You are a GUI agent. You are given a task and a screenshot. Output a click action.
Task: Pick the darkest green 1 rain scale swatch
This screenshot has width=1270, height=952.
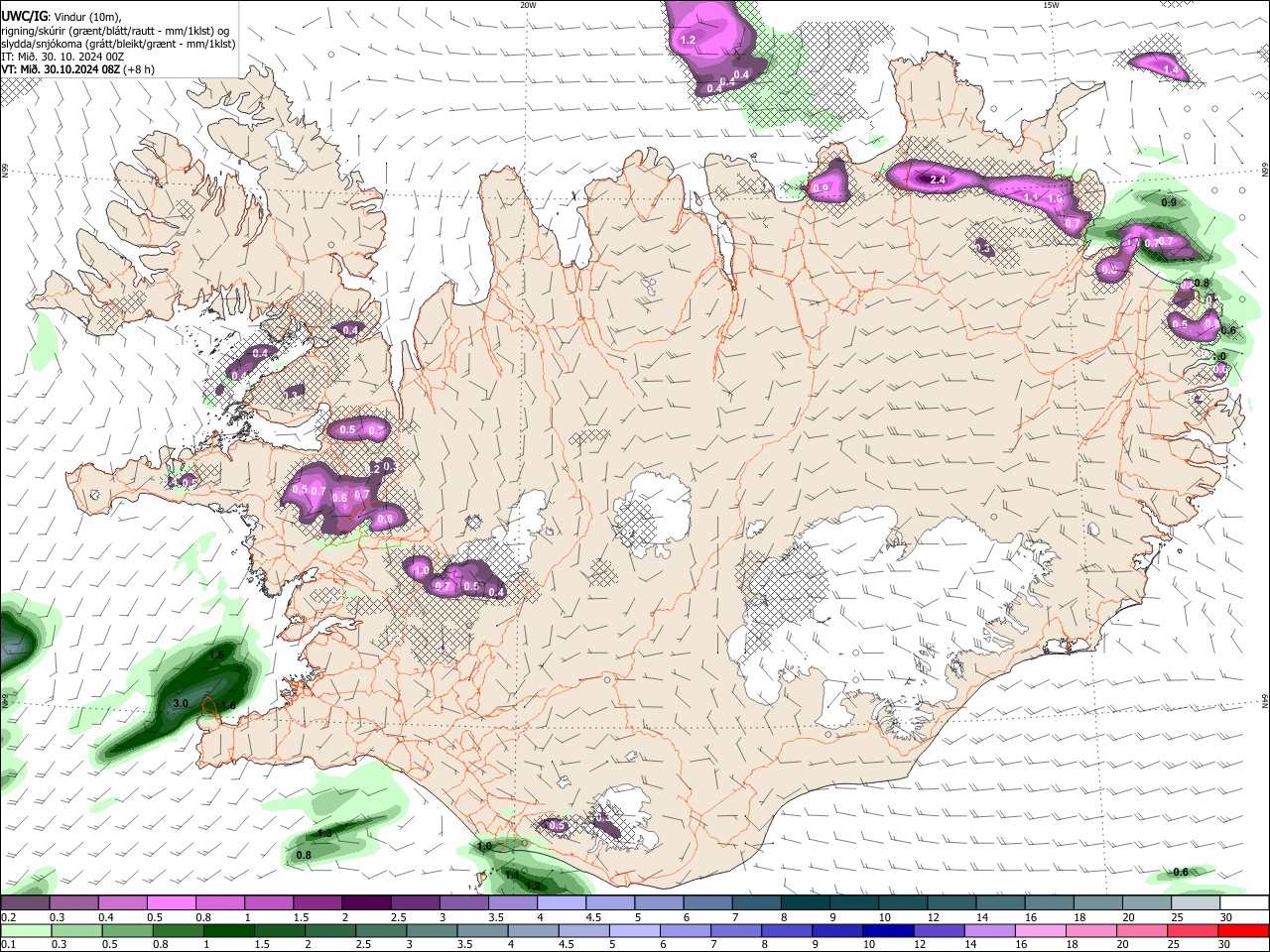click(x=228, y=930)
